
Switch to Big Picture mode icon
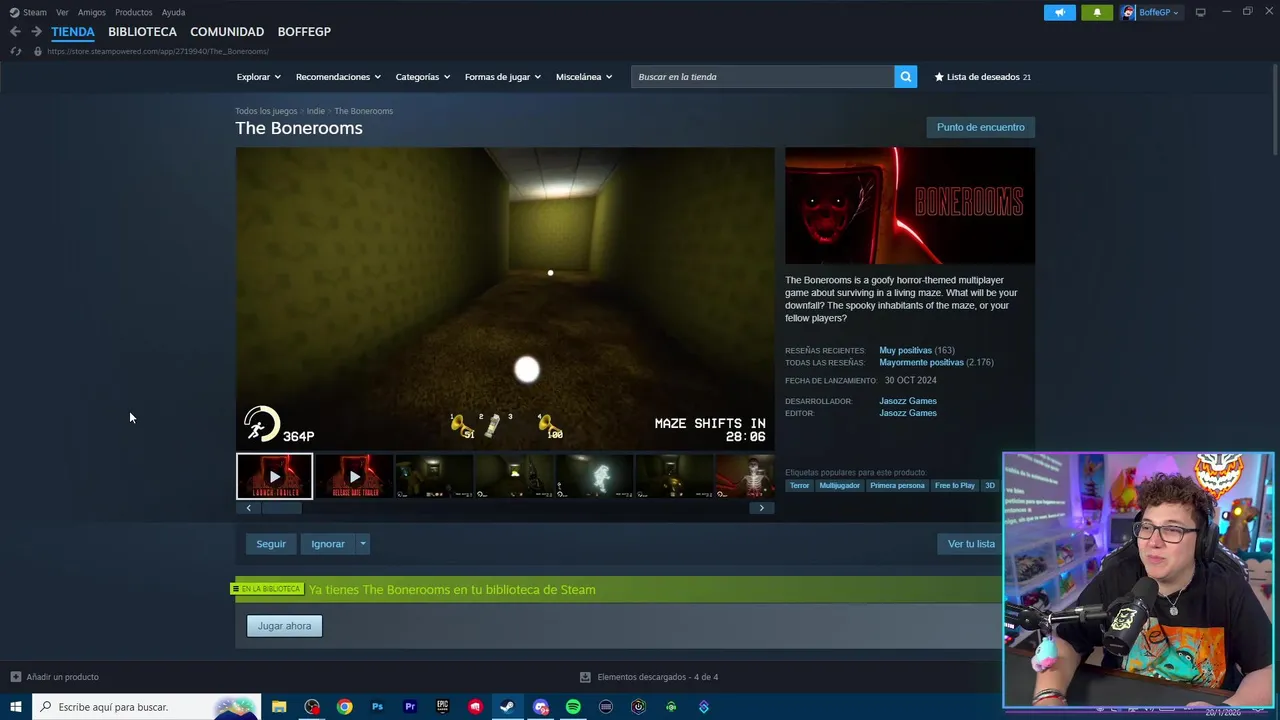tap(1200, 12)
